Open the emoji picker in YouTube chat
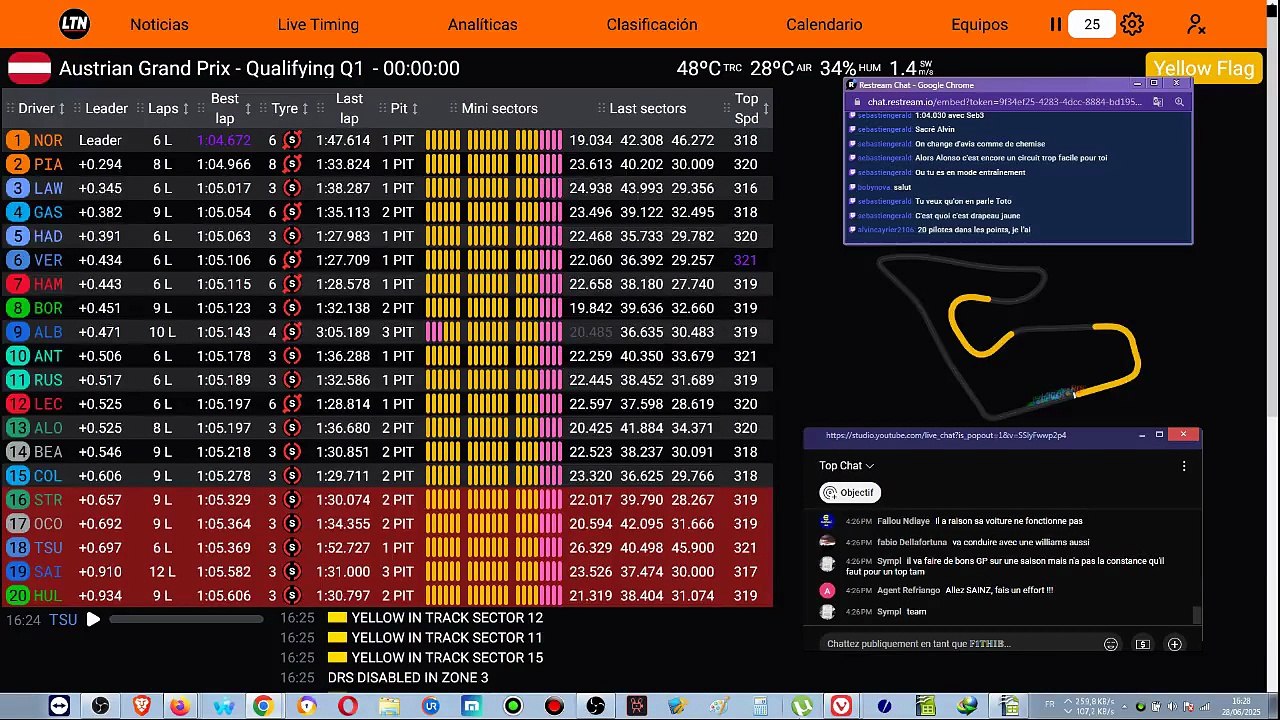The height and width of the screenshot is (720, 1280). (x=1110, y=645)
